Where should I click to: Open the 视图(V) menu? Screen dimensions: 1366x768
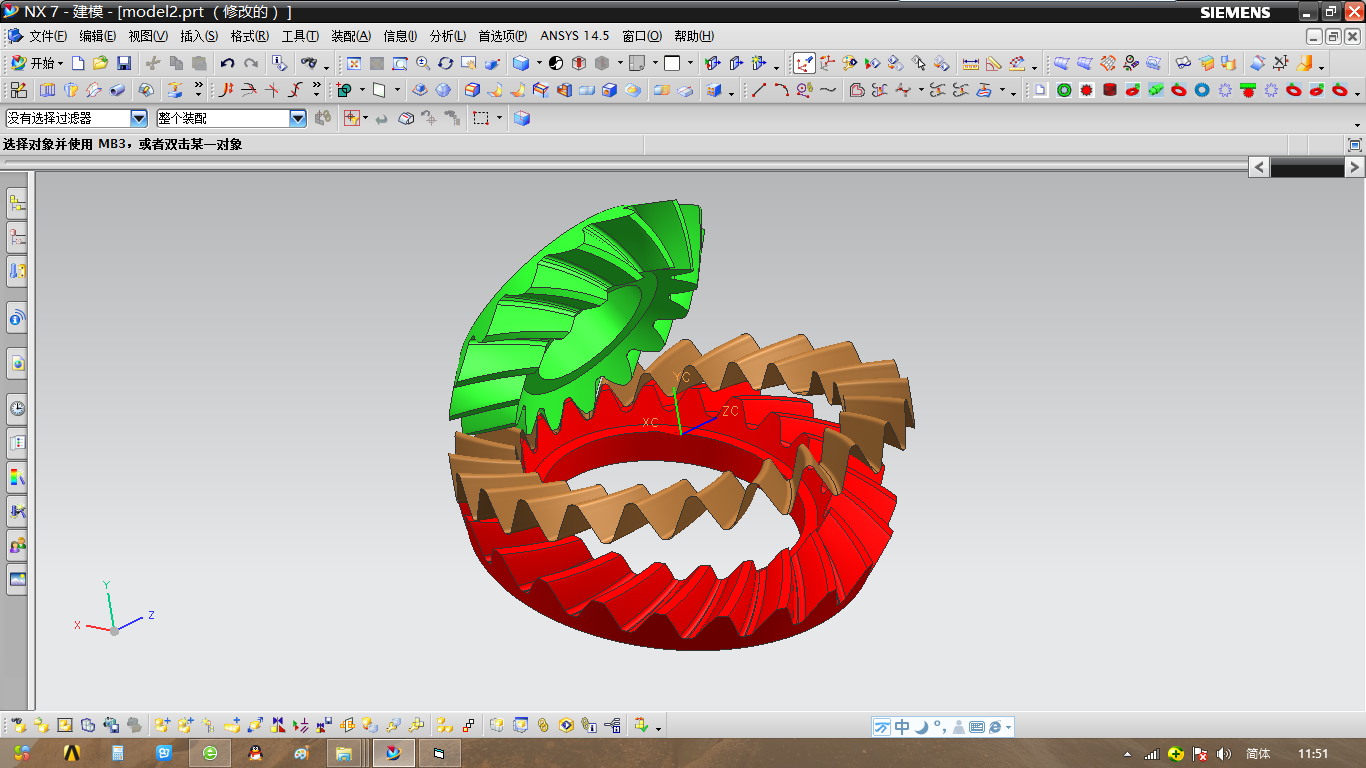(148, 36)
